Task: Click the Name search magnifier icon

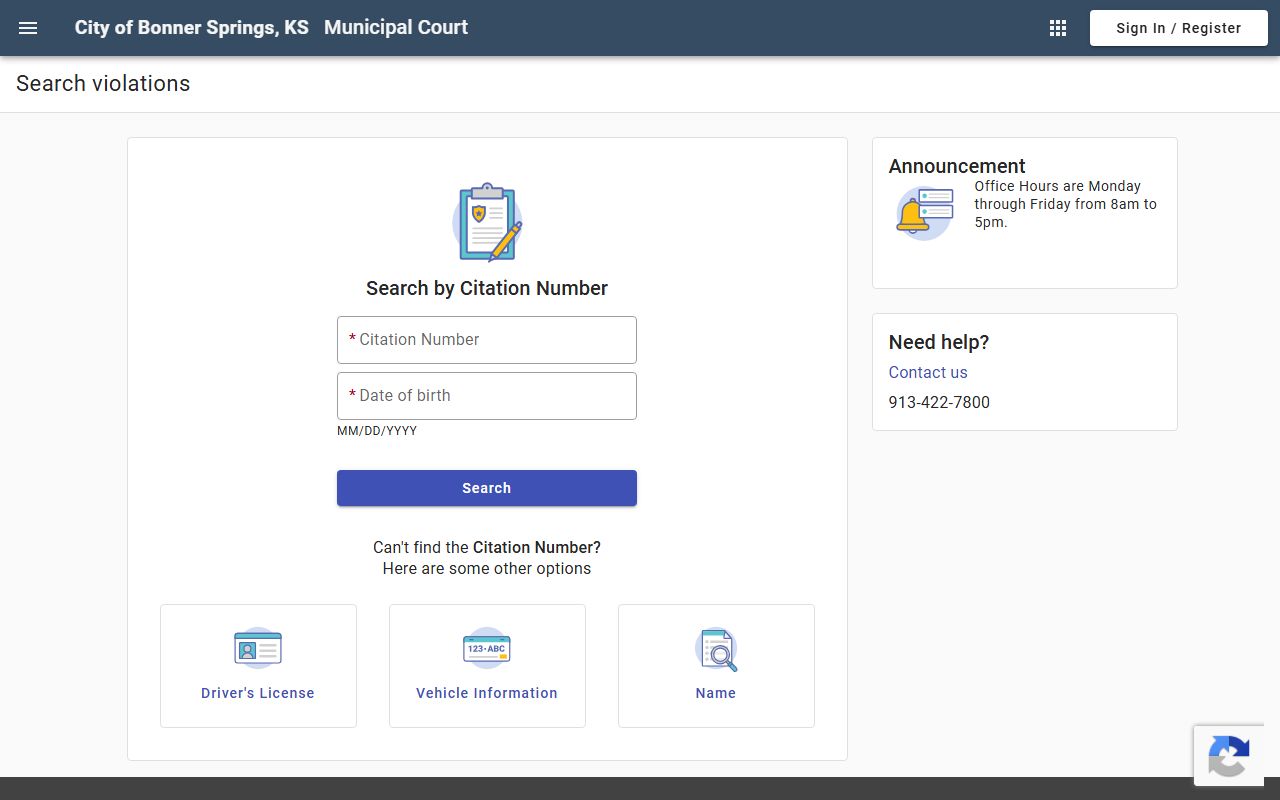Action: [716, 649]
